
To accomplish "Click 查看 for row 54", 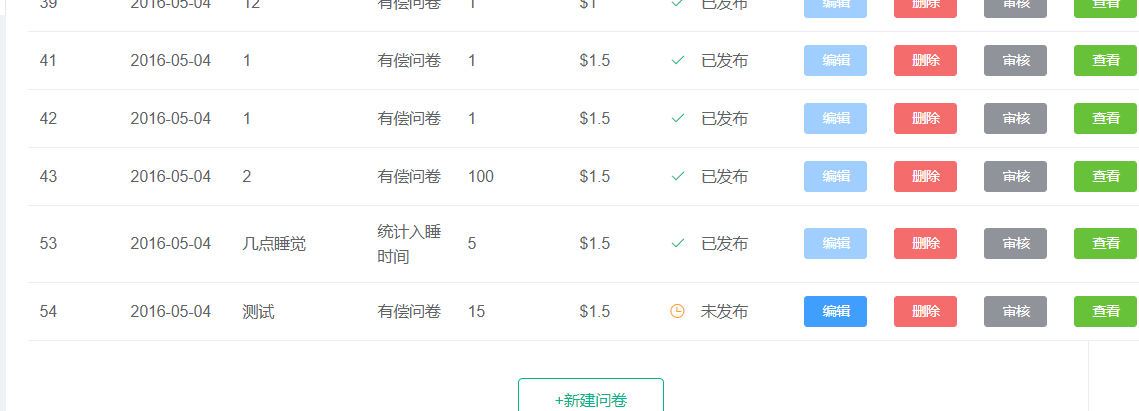I will click(x=1105, y=312).
